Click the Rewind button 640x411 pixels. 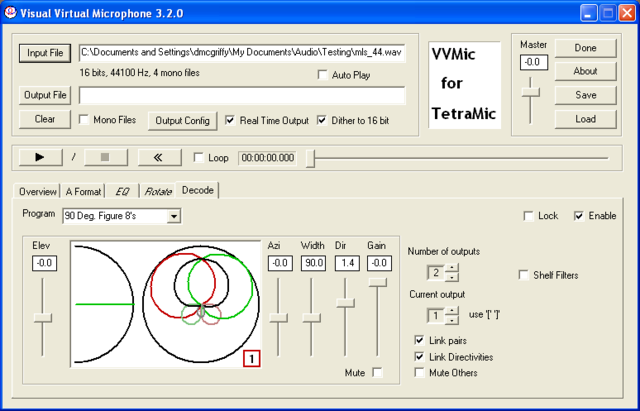[x=160, y=158]
